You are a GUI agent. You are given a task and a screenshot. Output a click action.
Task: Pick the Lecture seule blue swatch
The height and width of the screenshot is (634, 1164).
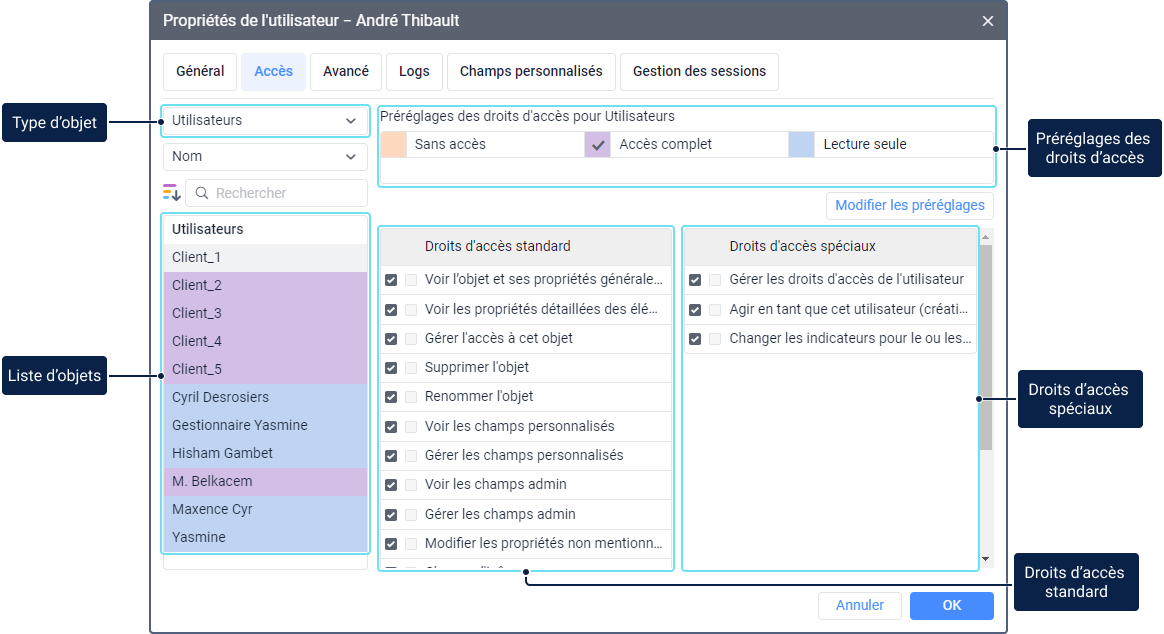(x=802, y=144)
